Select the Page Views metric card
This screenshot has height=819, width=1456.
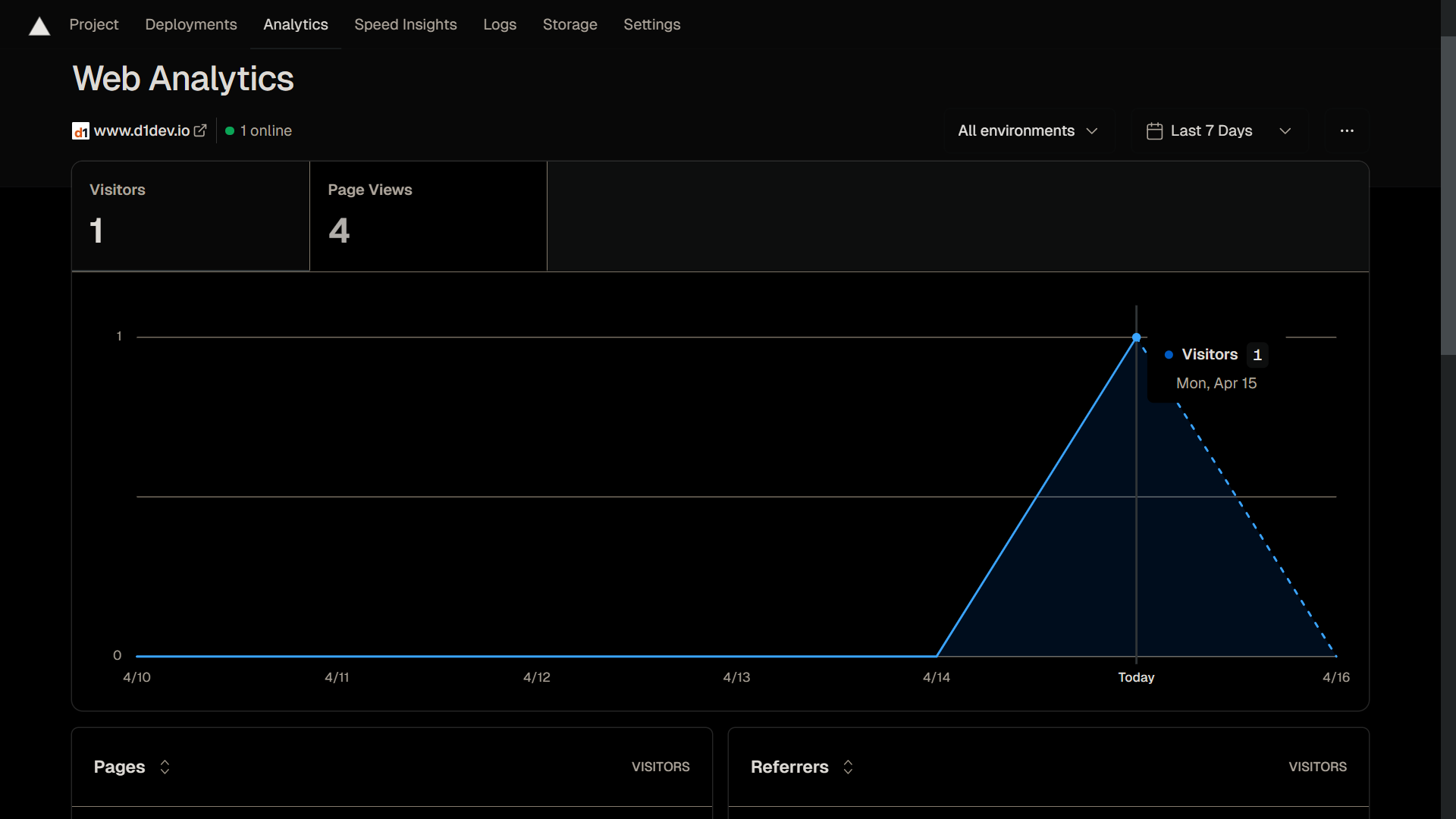(x=428, y=216)
